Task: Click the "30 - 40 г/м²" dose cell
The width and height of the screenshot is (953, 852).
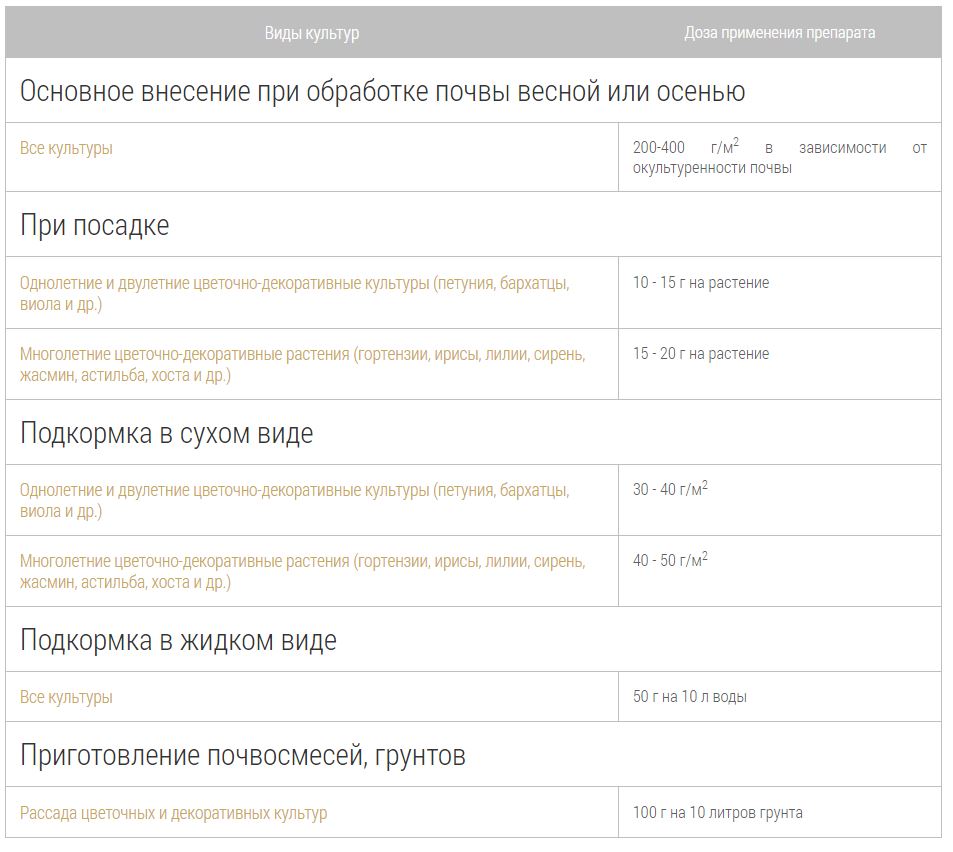Action: click(669, 490)
